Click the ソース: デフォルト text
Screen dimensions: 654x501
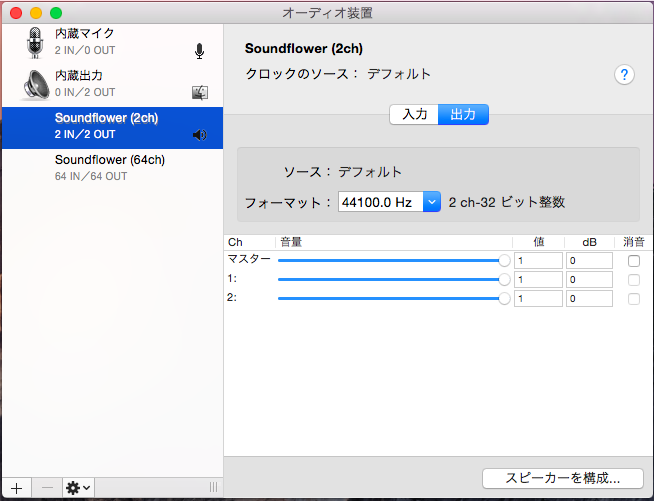343,172
